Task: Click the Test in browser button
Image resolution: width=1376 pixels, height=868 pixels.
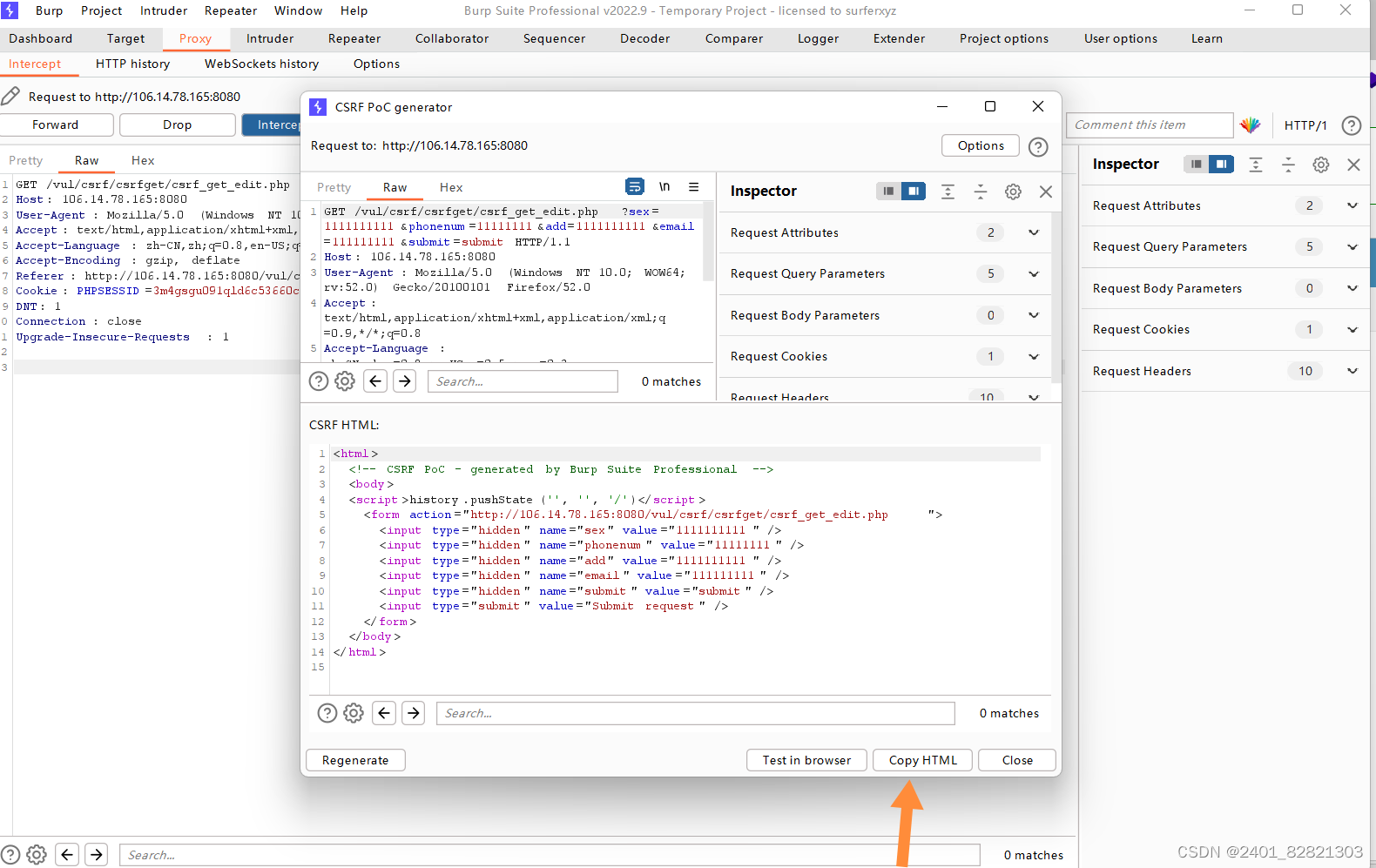Action: click(x=807, y=760)
